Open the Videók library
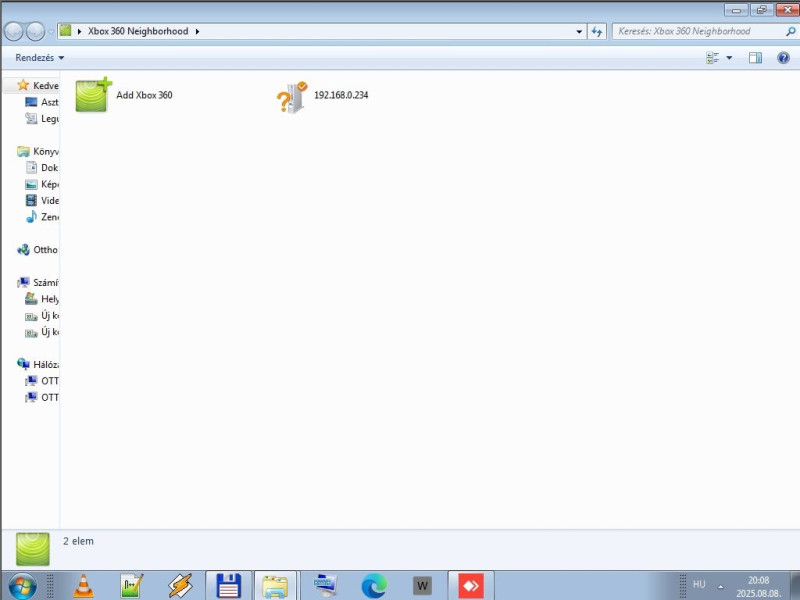800x600 pixels. point(41,200)
